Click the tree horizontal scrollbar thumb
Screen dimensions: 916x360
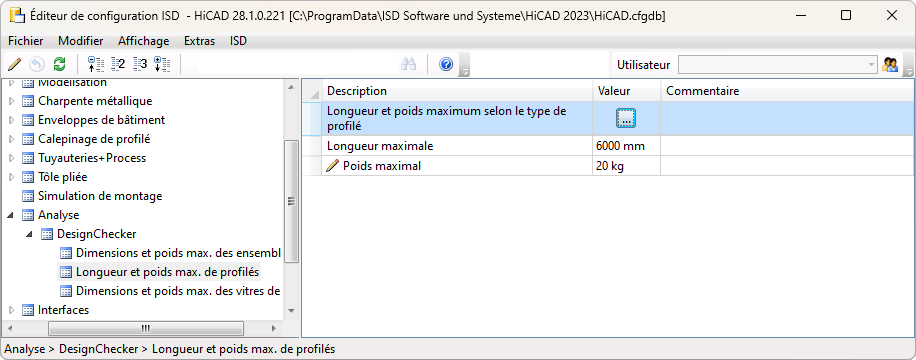145,328
